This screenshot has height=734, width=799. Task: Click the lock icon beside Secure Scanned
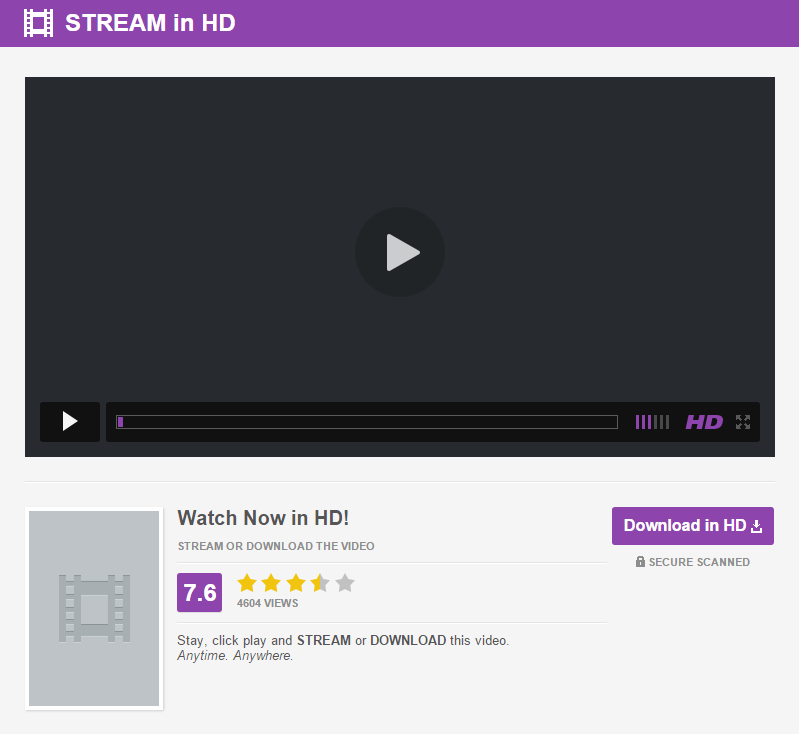click(x=640, y=562)
